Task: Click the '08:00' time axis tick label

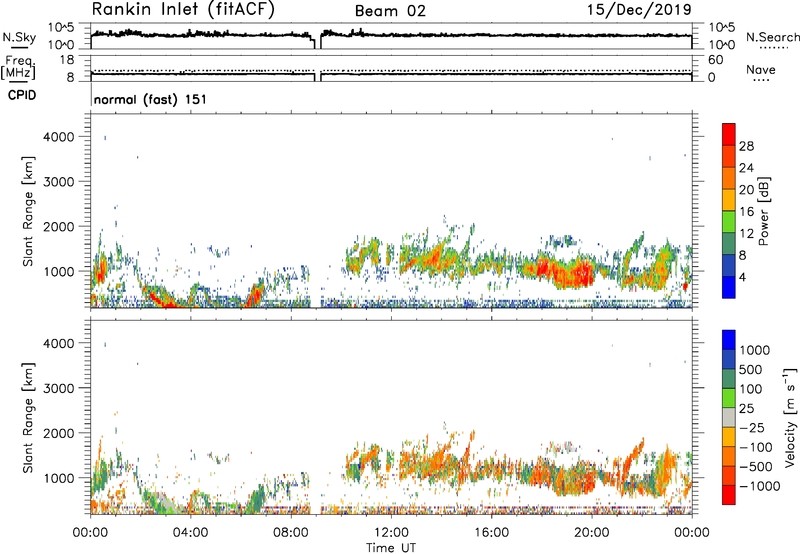Action: [291, 533]
